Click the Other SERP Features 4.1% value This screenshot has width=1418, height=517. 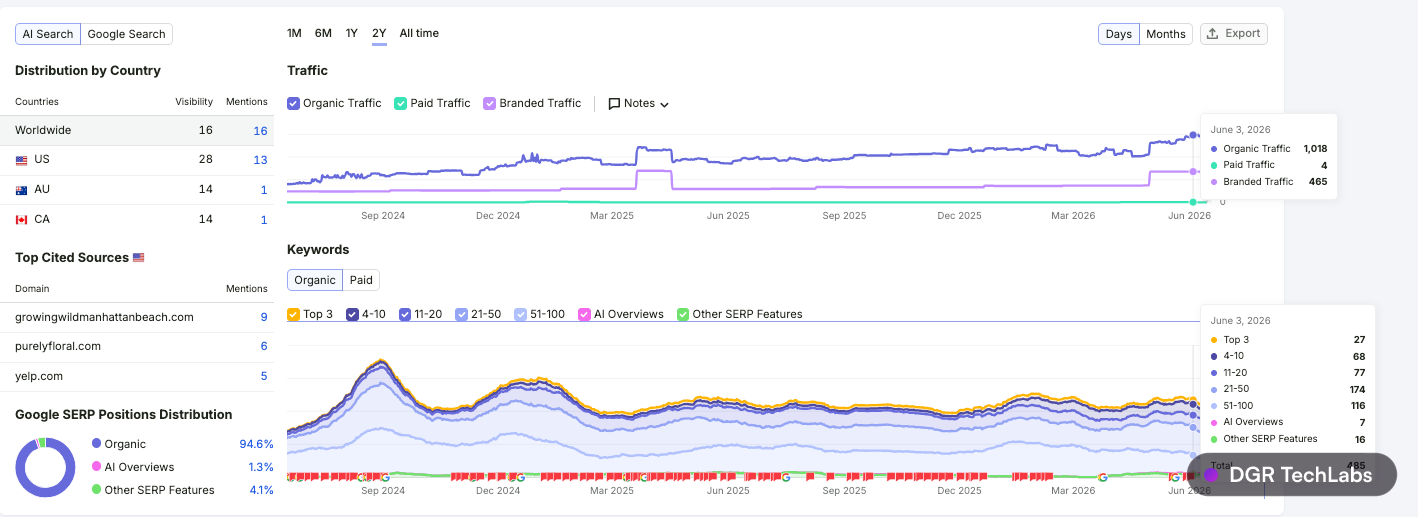pyautogui.click(x=261, y=490)
